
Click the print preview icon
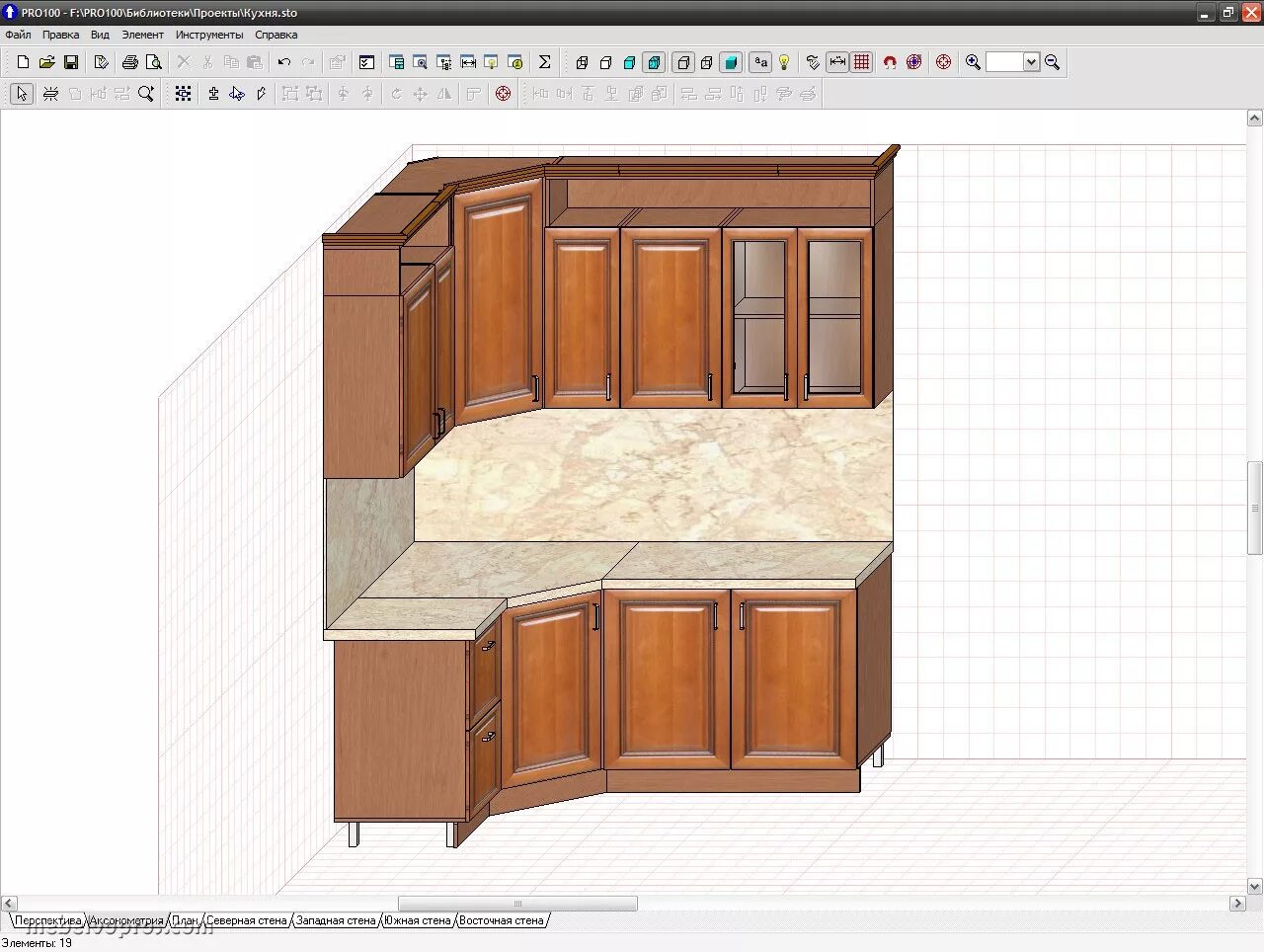pos(155,61)
